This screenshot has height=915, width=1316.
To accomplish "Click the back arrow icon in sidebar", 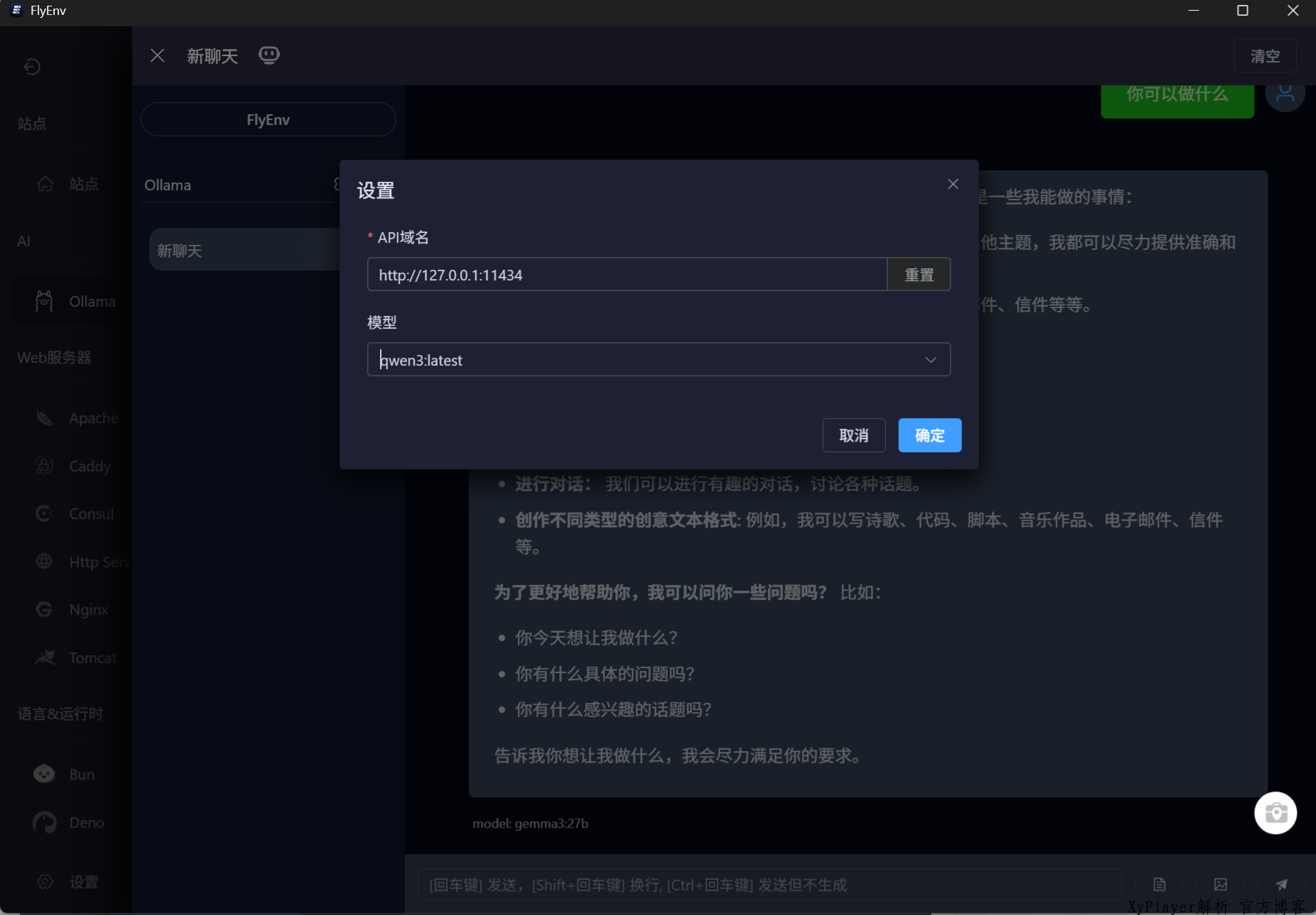I will [32, 67].
